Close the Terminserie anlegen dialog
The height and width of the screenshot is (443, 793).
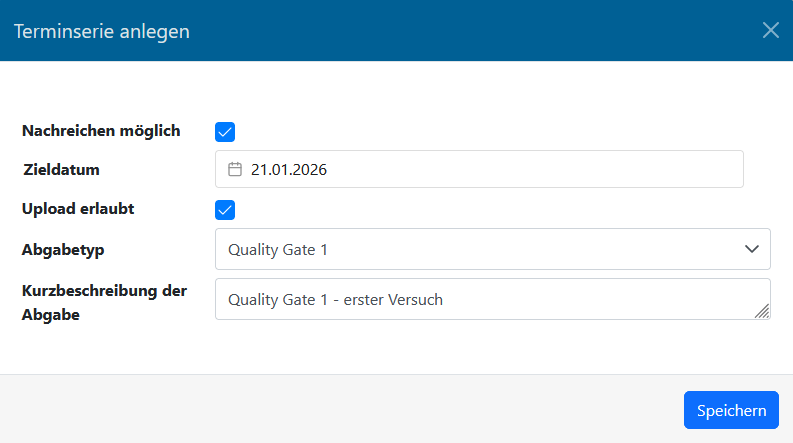pyautogui.click(x=770, y=30)
